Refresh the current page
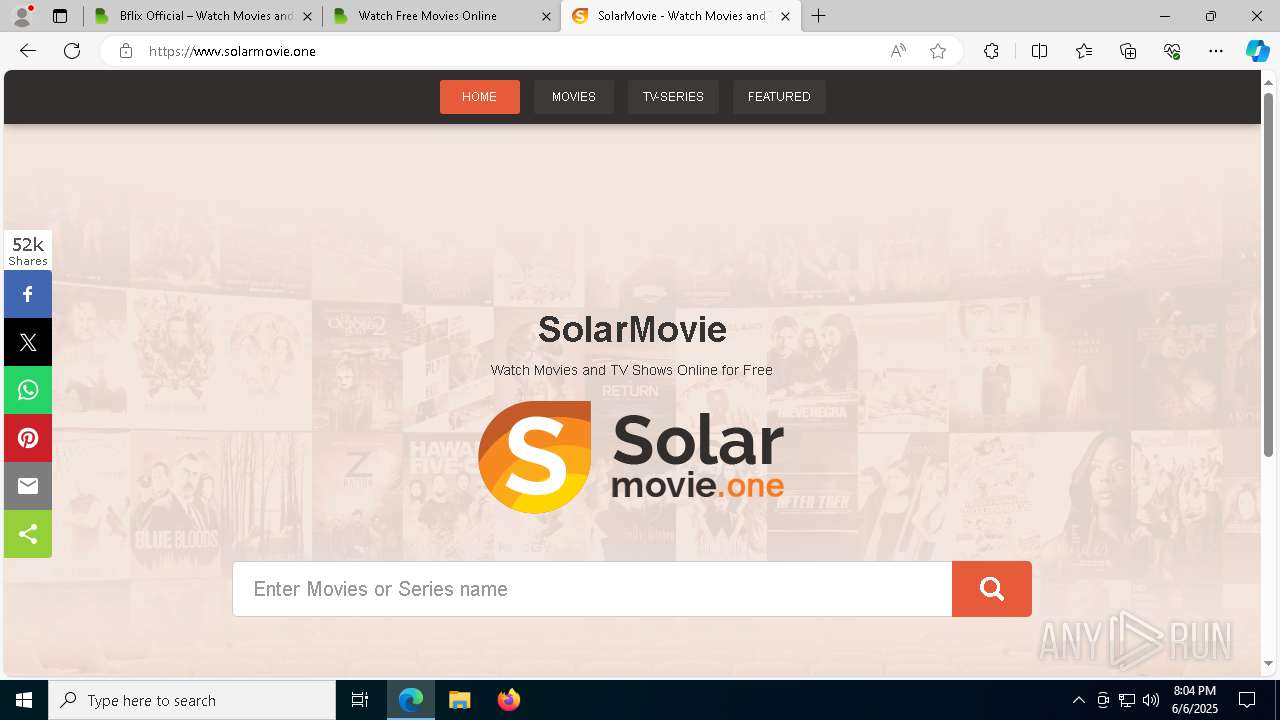This screenshot has width=1280, height=720. pos(72,51)
